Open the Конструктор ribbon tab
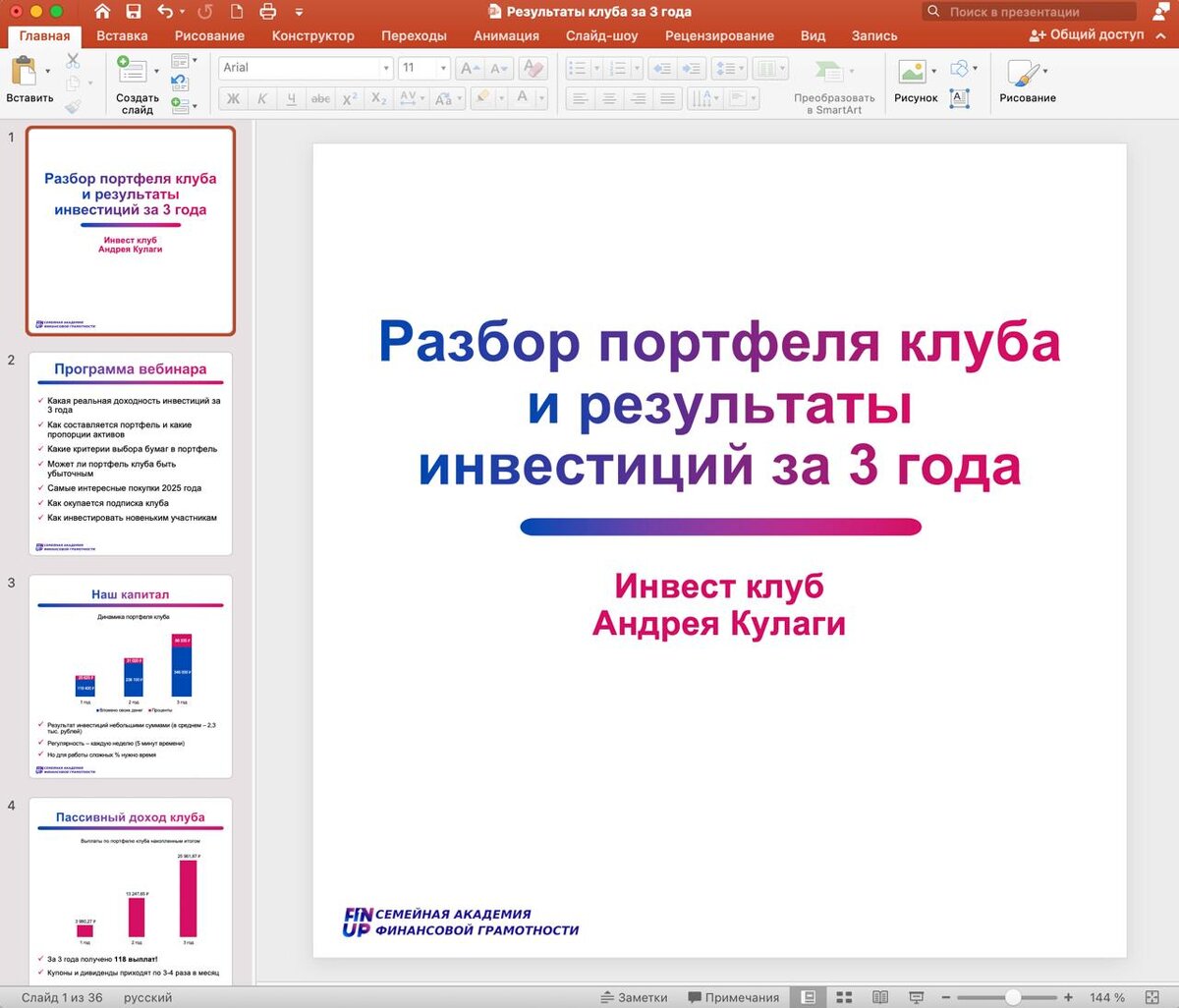Image resolution: width=1179 pixels, height=1008 pixels. (x=313, y=35)
